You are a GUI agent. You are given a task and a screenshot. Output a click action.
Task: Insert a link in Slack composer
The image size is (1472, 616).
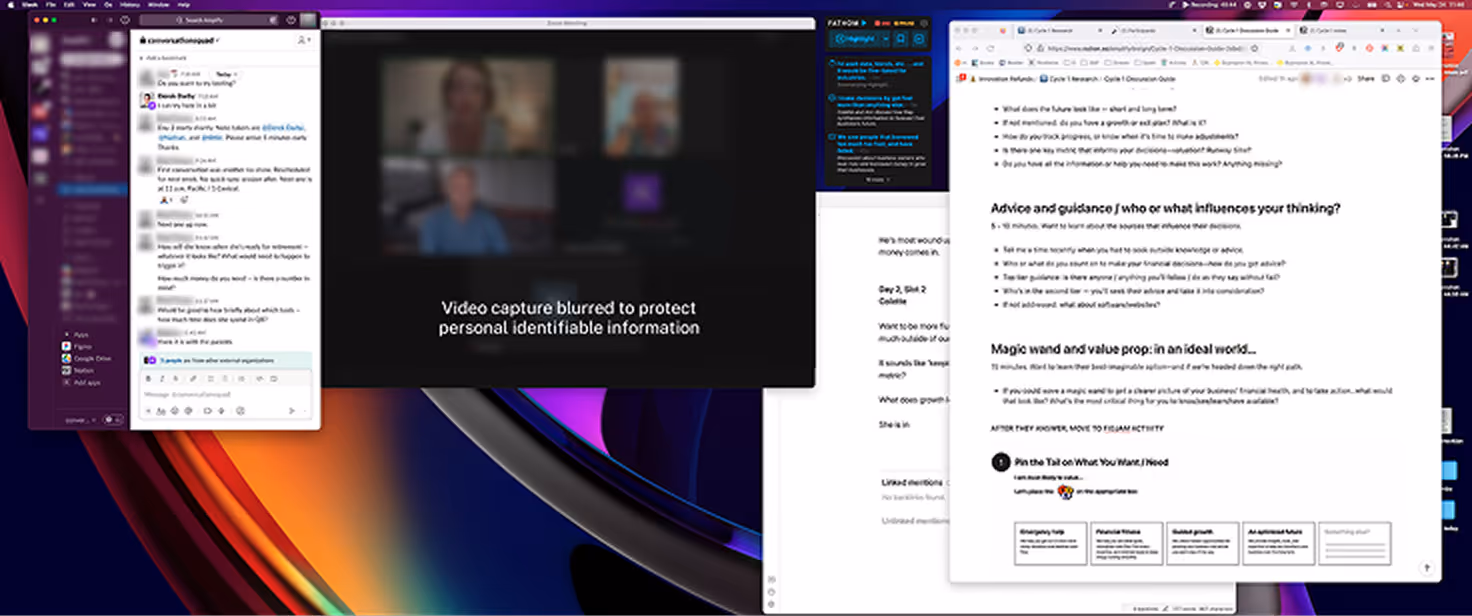(x=193, y=379)
